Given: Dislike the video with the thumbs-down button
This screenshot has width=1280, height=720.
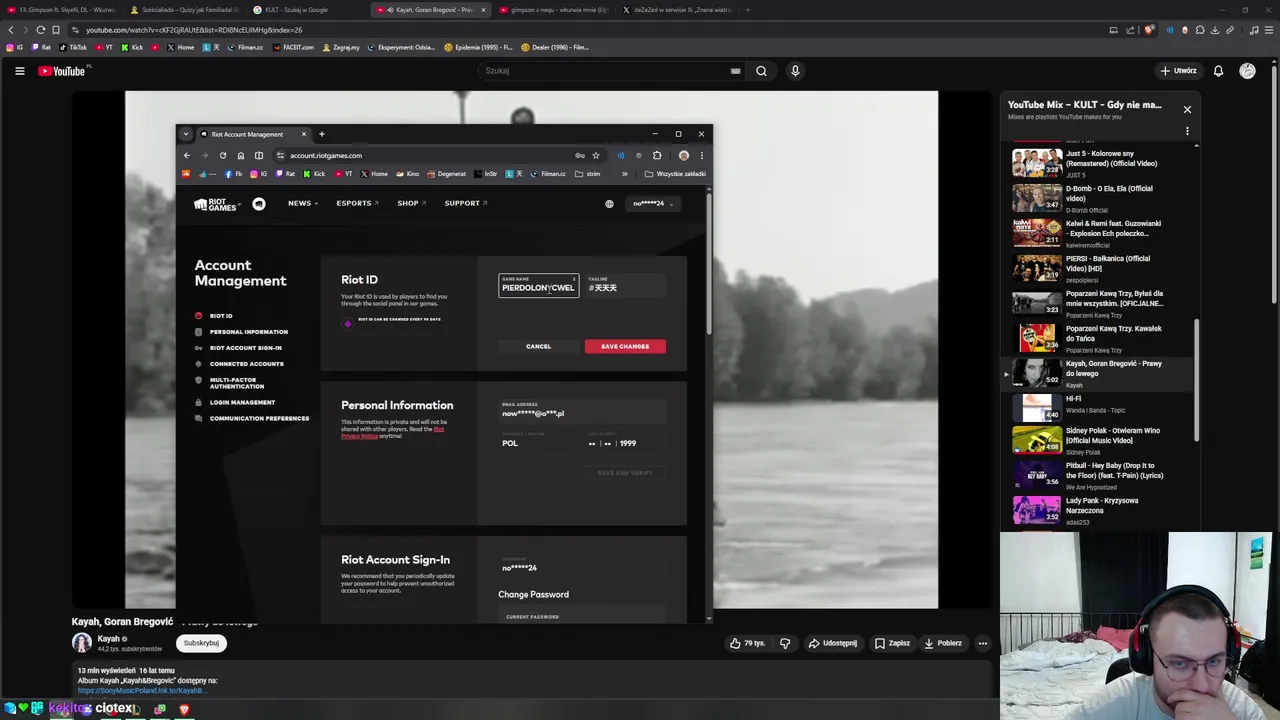Looking at the screenshot, I should click(x=785, y=643).
